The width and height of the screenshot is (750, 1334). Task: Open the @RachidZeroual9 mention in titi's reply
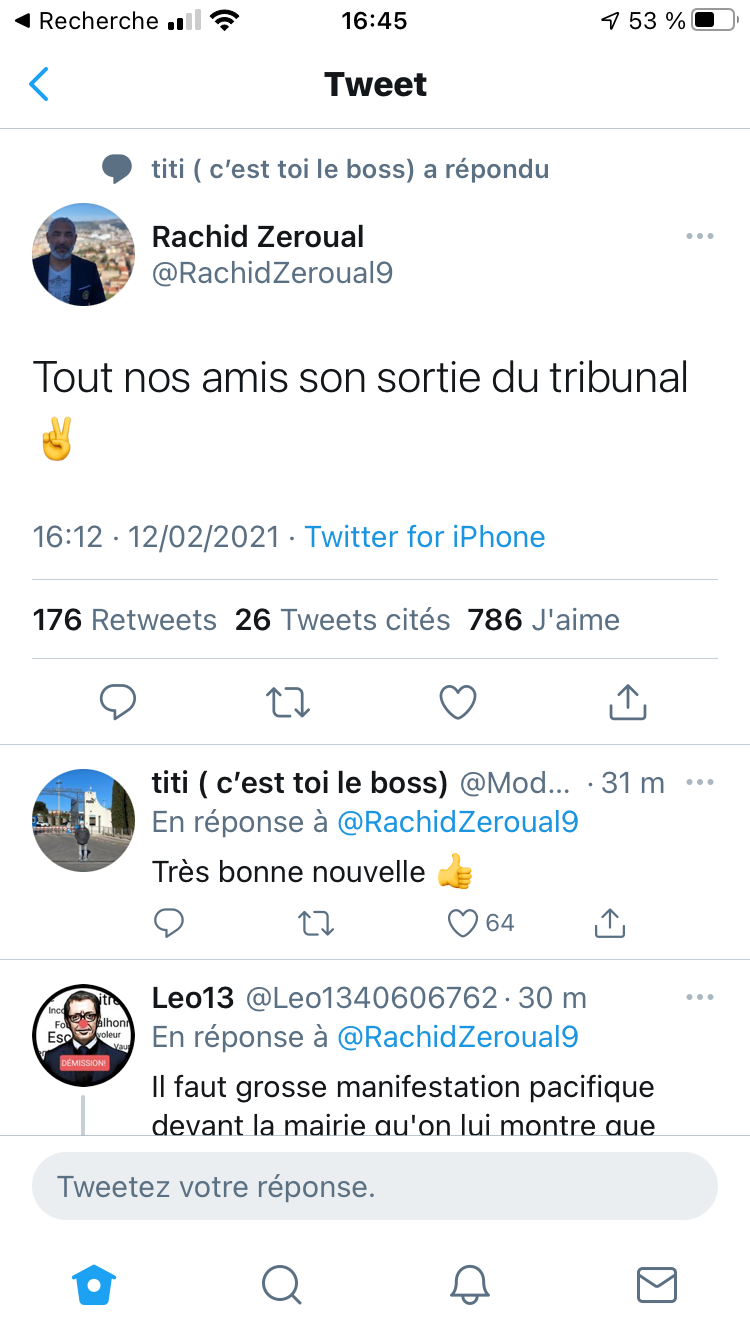458,822
